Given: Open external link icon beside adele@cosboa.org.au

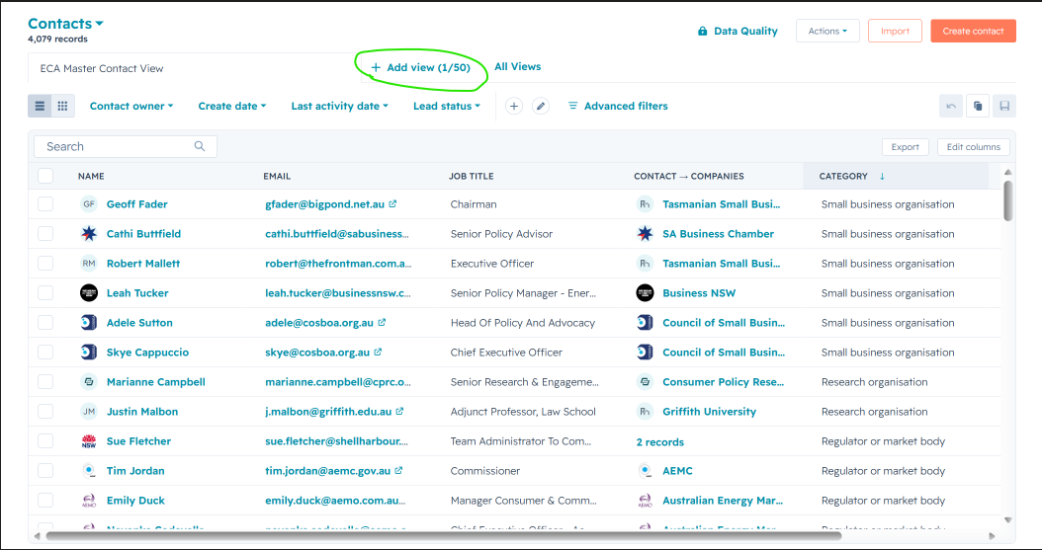Looking at the screenshot, I should point(381,322).
